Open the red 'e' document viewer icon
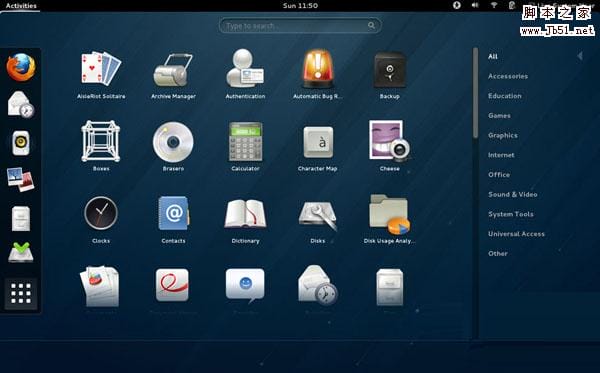This screenshot has width=600, height=373. point(173,285)
